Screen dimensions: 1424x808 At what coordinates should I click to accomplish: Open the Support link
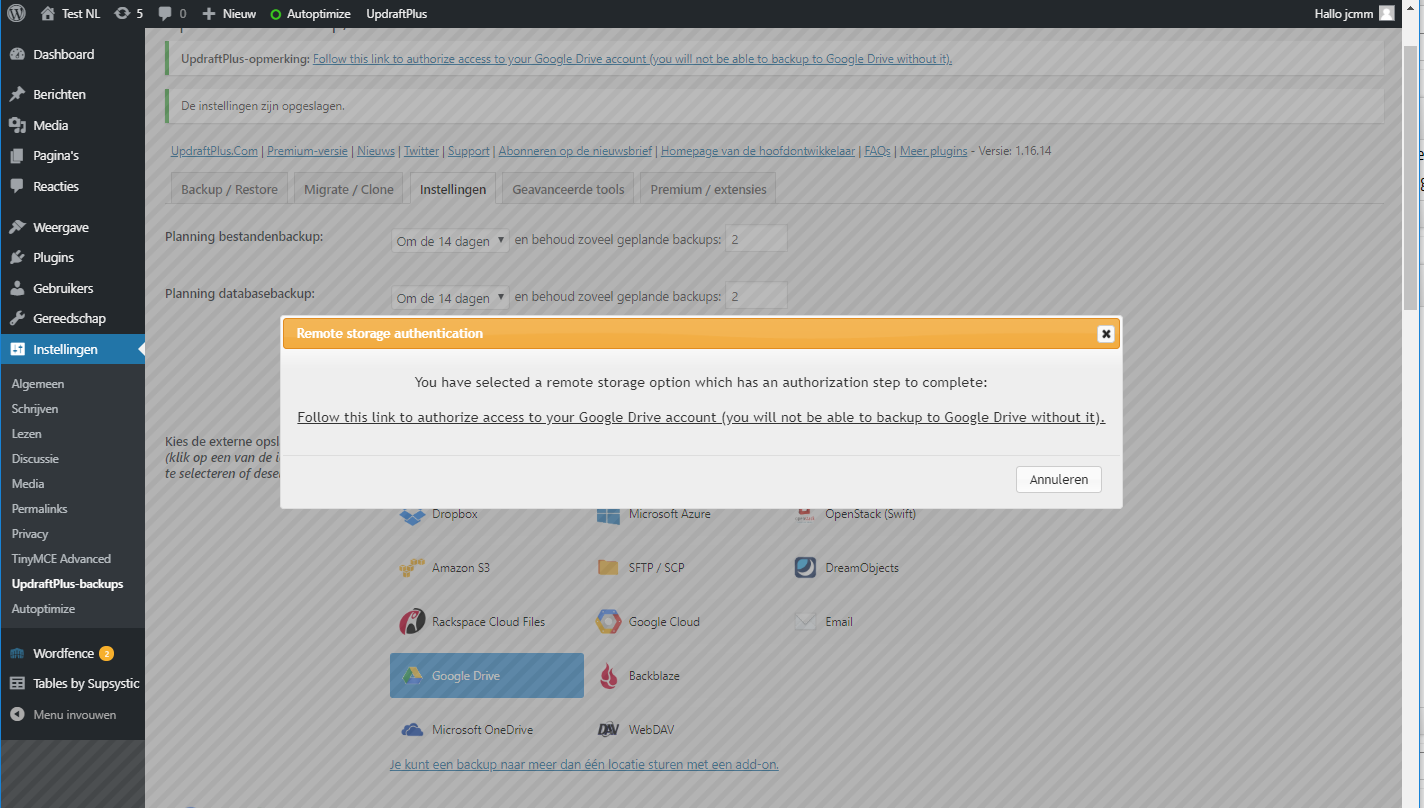468,151
